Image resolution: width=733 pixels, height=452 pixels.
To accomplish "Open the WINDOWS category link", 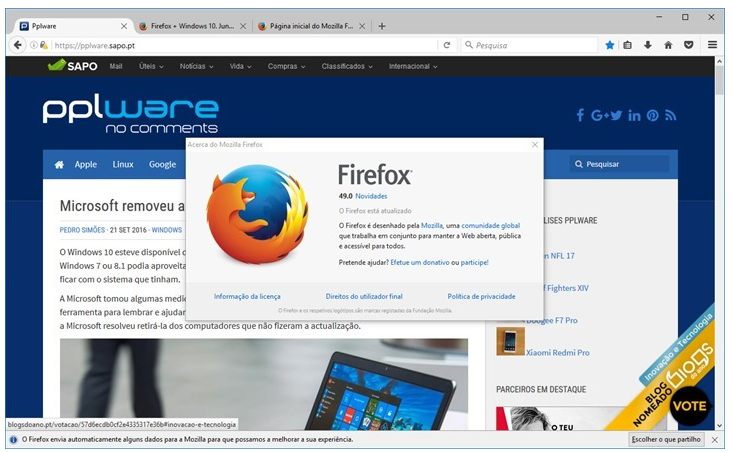I will [x=166, y=230].
